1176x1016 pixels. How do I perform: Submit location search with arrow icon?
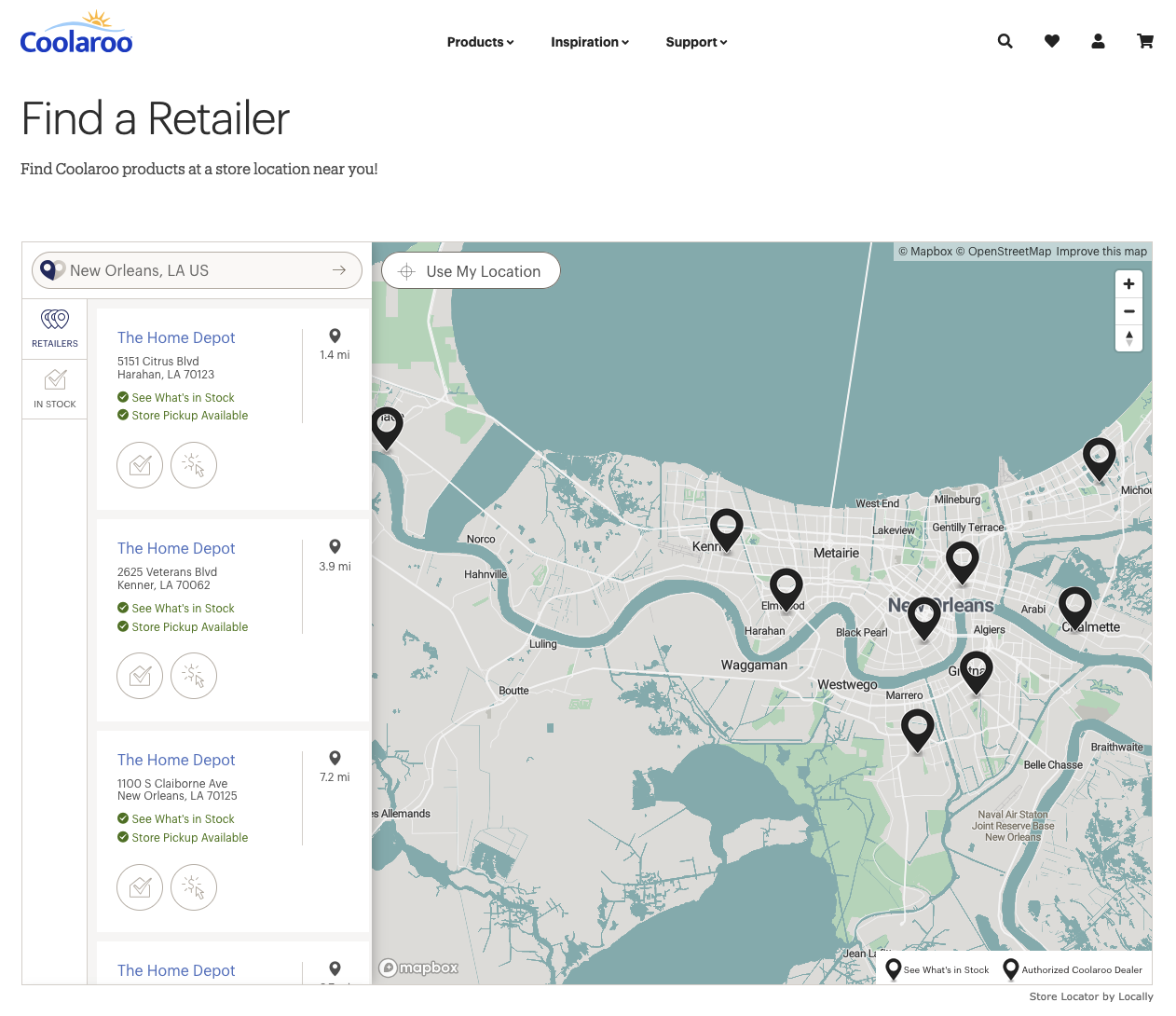point(339,270)
